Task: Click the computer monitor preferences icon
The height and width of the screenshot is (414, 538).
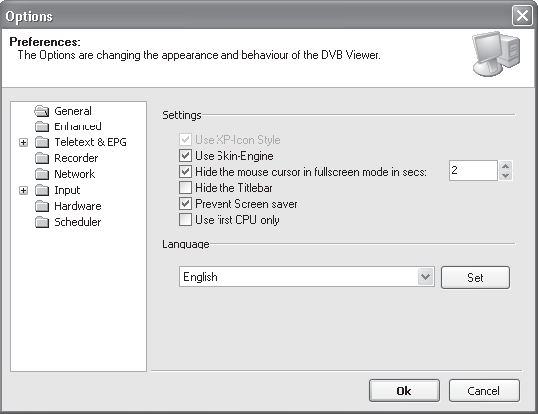Action: click(x=496, y=54)
